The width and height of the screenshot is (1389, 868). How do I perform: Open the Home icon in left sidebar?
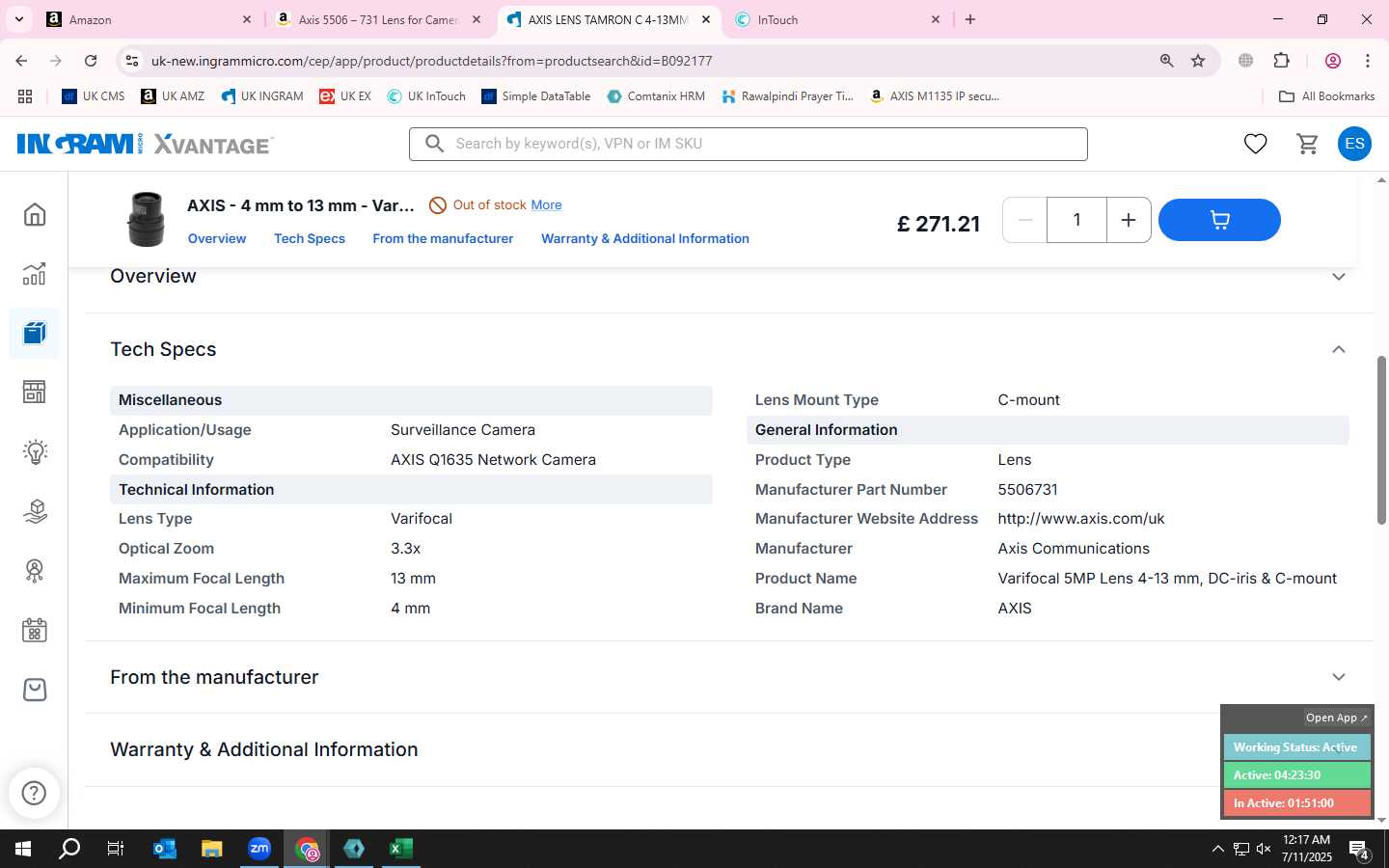point(35,214)
